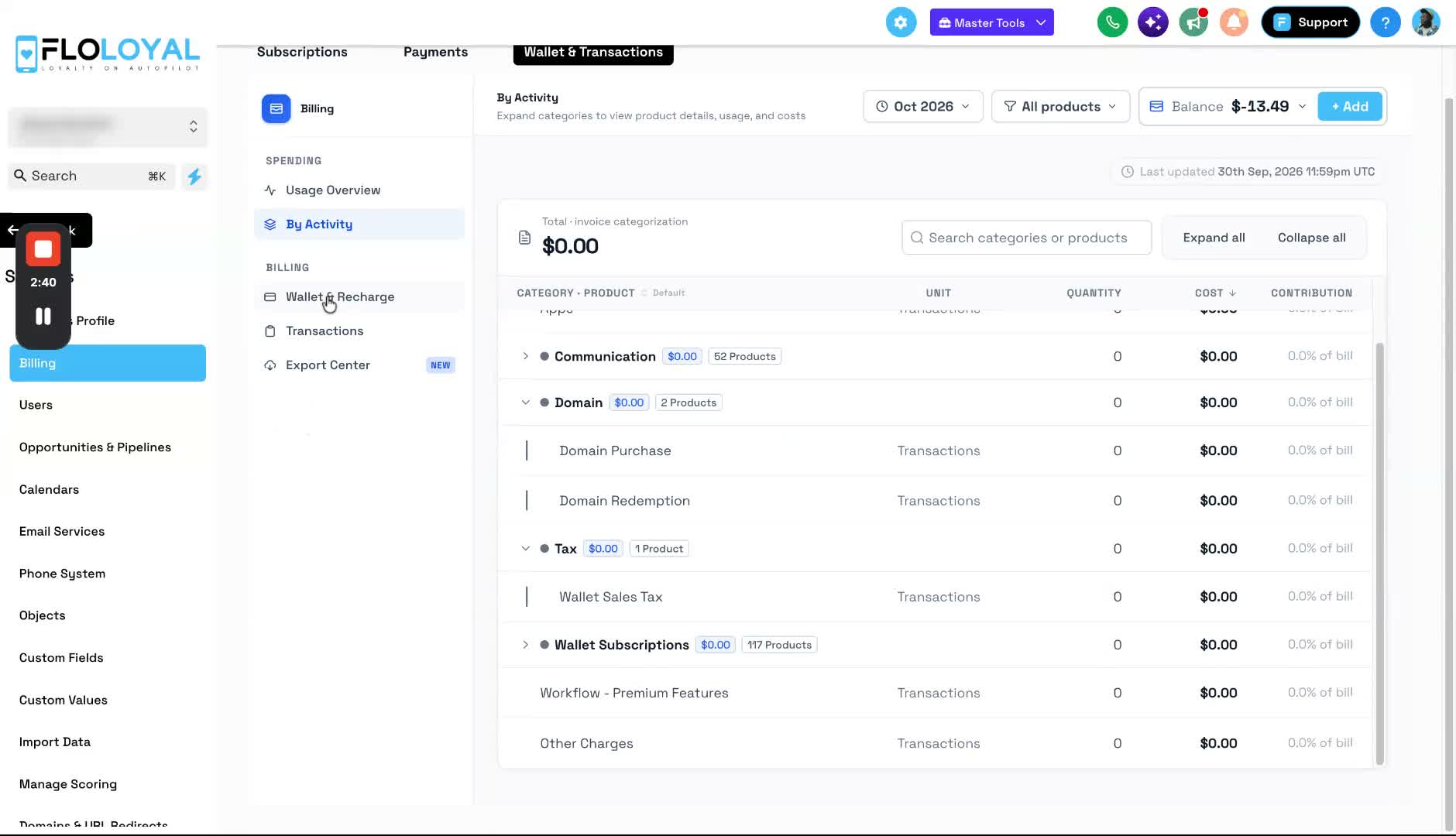Click the blue question mark help icon
This screenshot has width=1456, height=836.
pyautogui.click(x=1385, y=22)
